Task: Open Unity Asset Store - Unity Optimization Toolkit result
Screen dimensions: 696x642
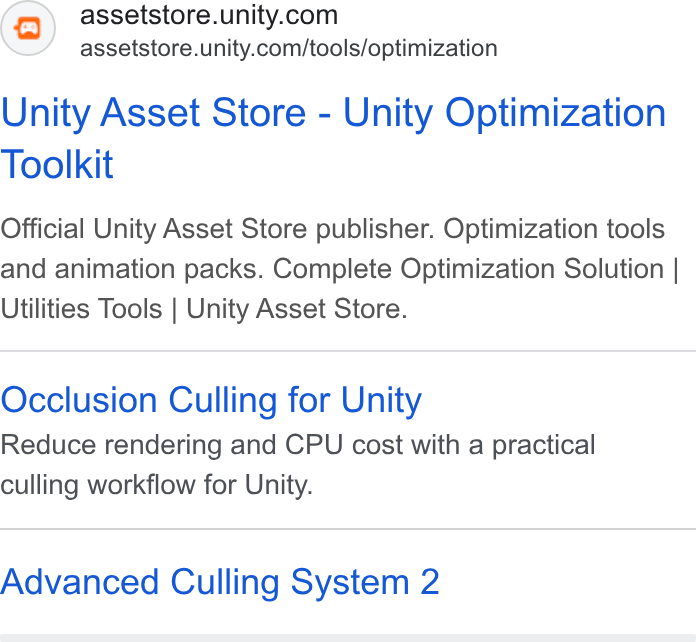Action: click(x=333, y=138)
